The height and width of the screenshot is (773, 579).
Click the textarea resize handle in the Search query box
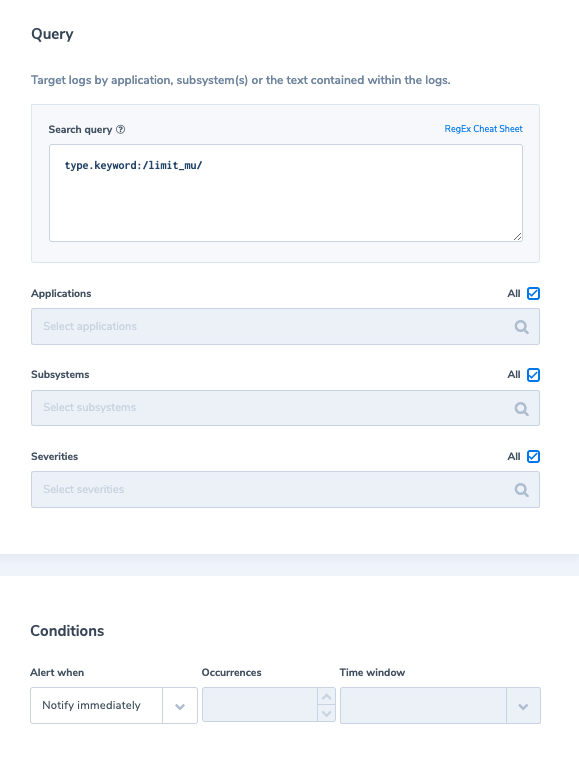[x=517, y=237]
